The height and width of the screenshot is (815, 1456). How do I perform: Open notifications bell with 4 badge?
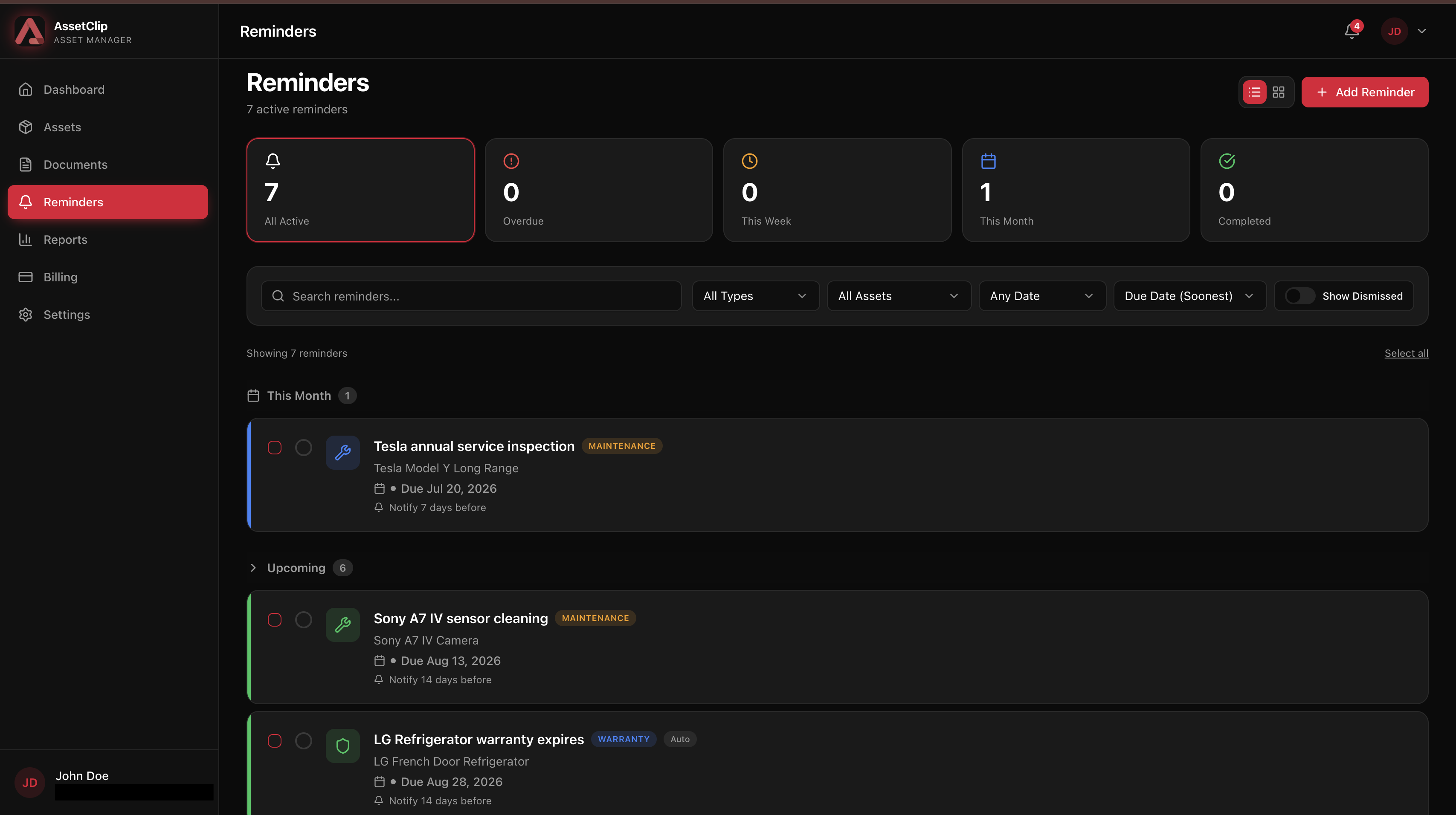click(1352, 31)
